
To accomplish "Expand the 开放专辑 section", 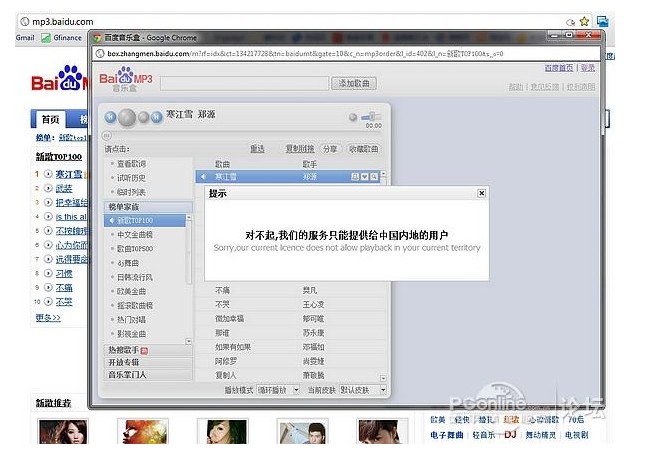I will point(148,362).
